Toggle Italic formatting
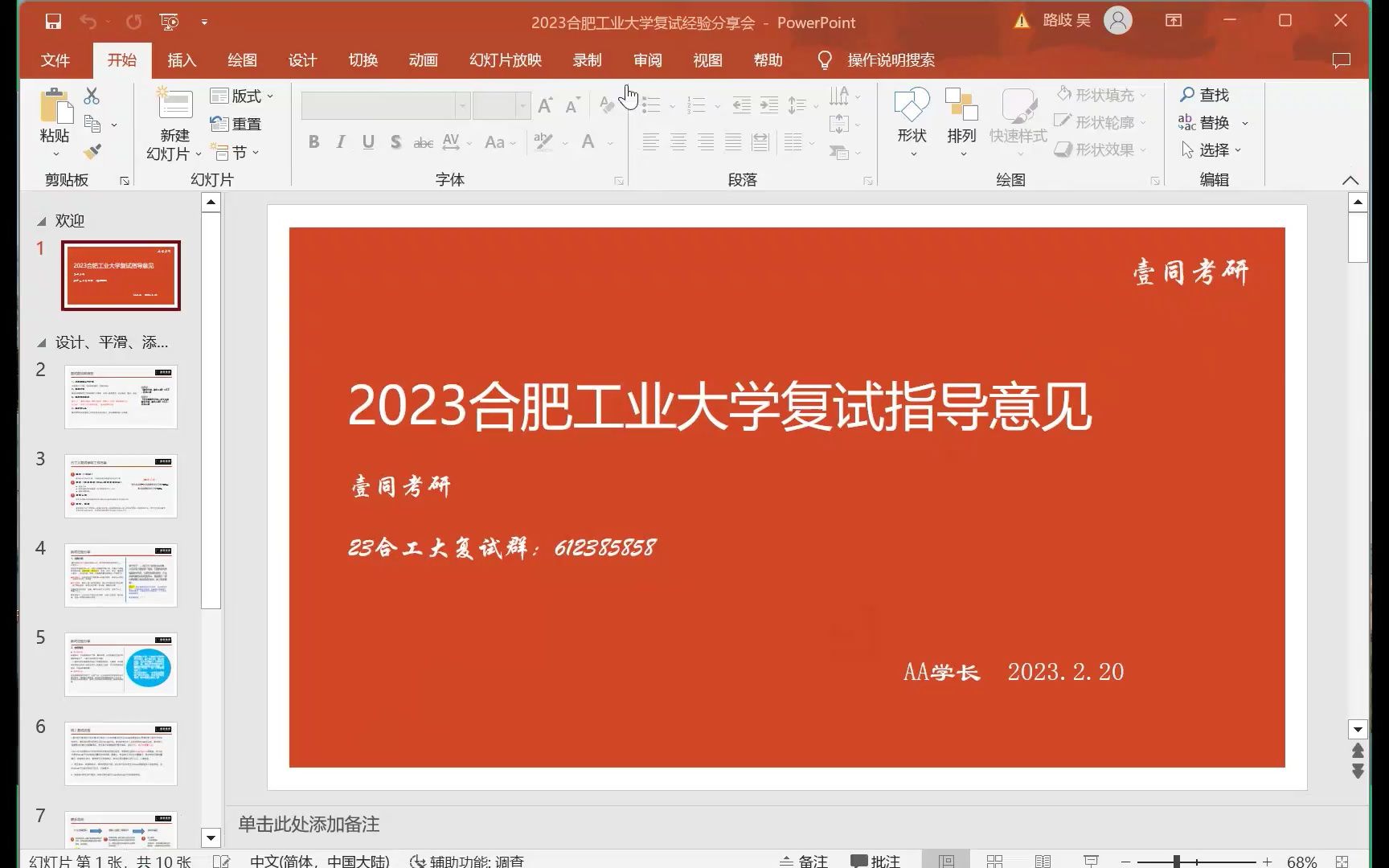1389x868 pixels. 341,142
